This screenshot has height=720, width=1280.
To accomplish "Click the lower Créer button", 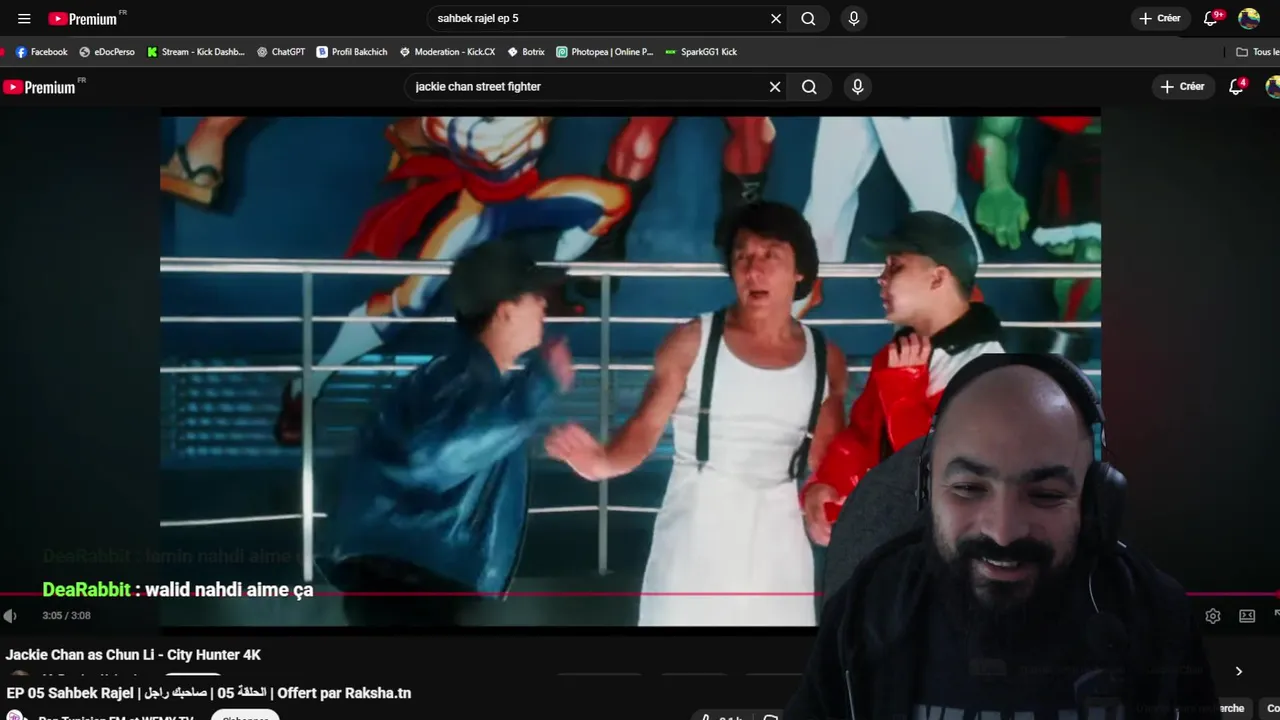I will click(x=1183, y=87).
